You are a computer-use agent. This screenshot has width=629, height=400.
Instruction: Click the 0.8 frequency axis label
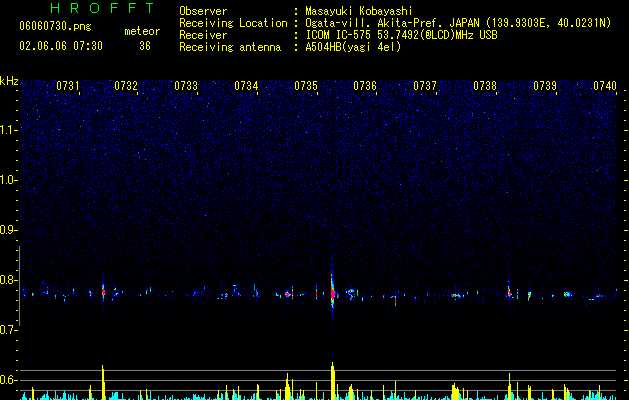coord(9,280)
